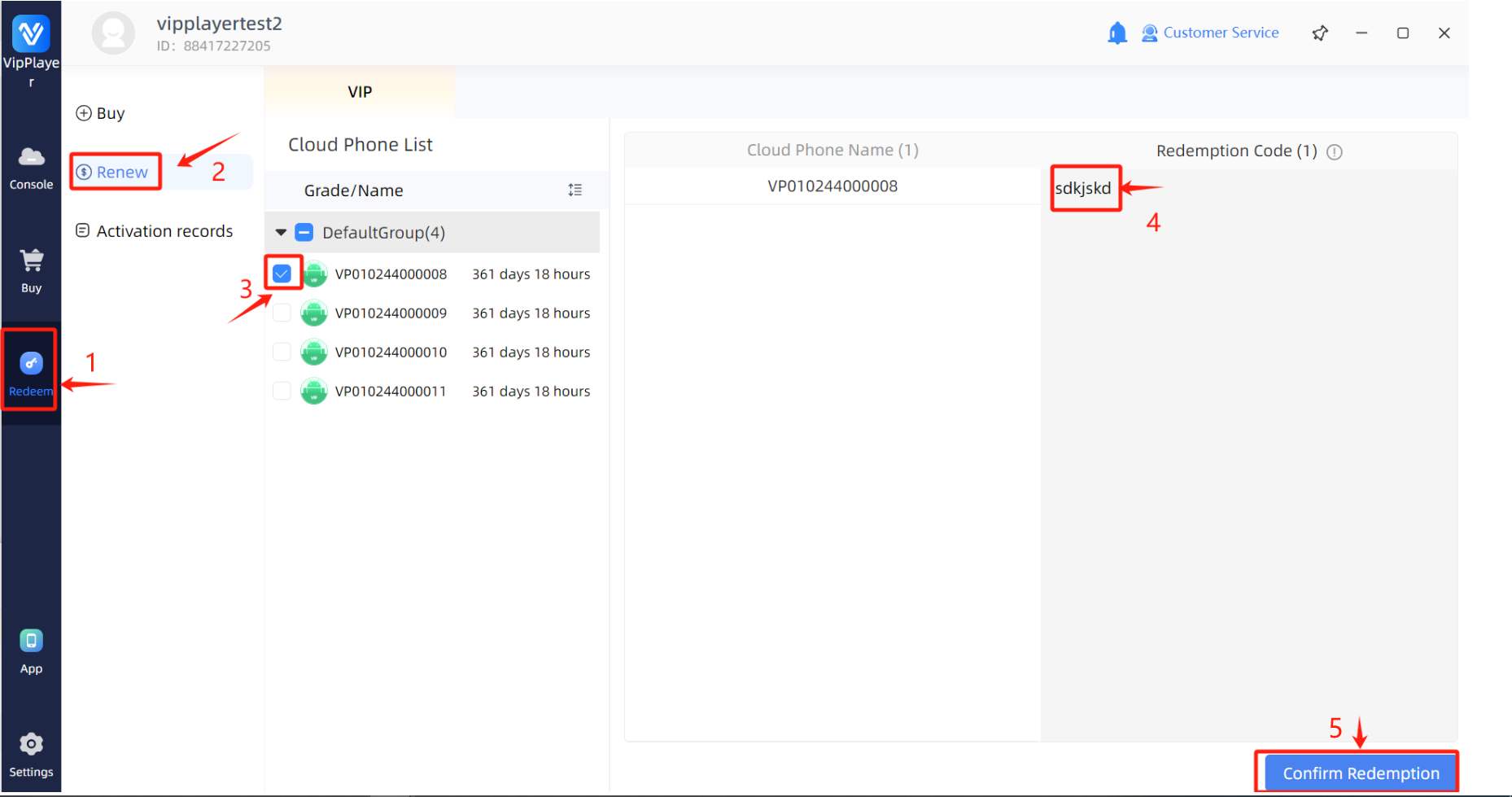1512x797 pixels.
Task: Open the Redeem sidebar icon
Action: [31, 364]
